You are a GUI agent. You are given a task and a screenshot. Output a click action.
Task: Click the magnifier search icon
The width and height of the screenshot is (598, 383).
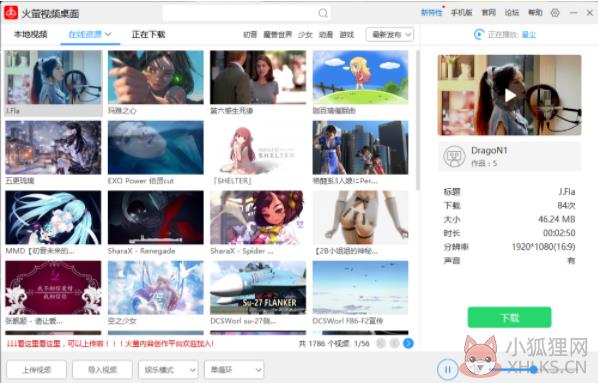323,13
